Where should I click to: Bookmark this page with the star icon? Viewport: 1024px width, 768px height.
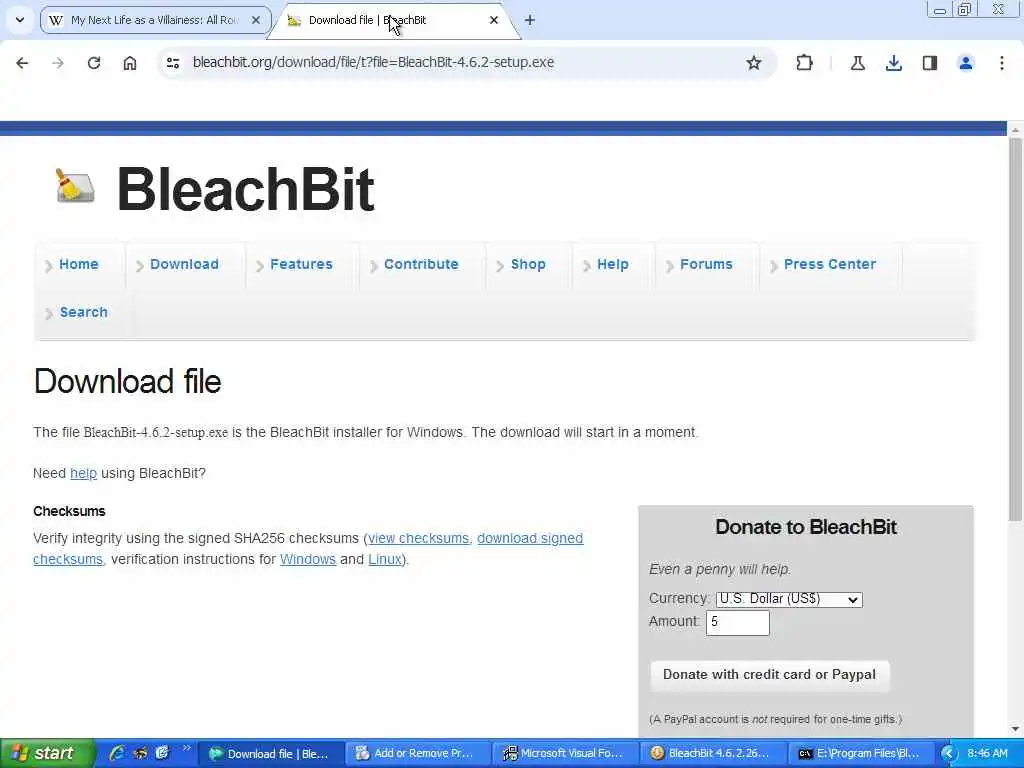pyautogui.click(x=754, y=63)
